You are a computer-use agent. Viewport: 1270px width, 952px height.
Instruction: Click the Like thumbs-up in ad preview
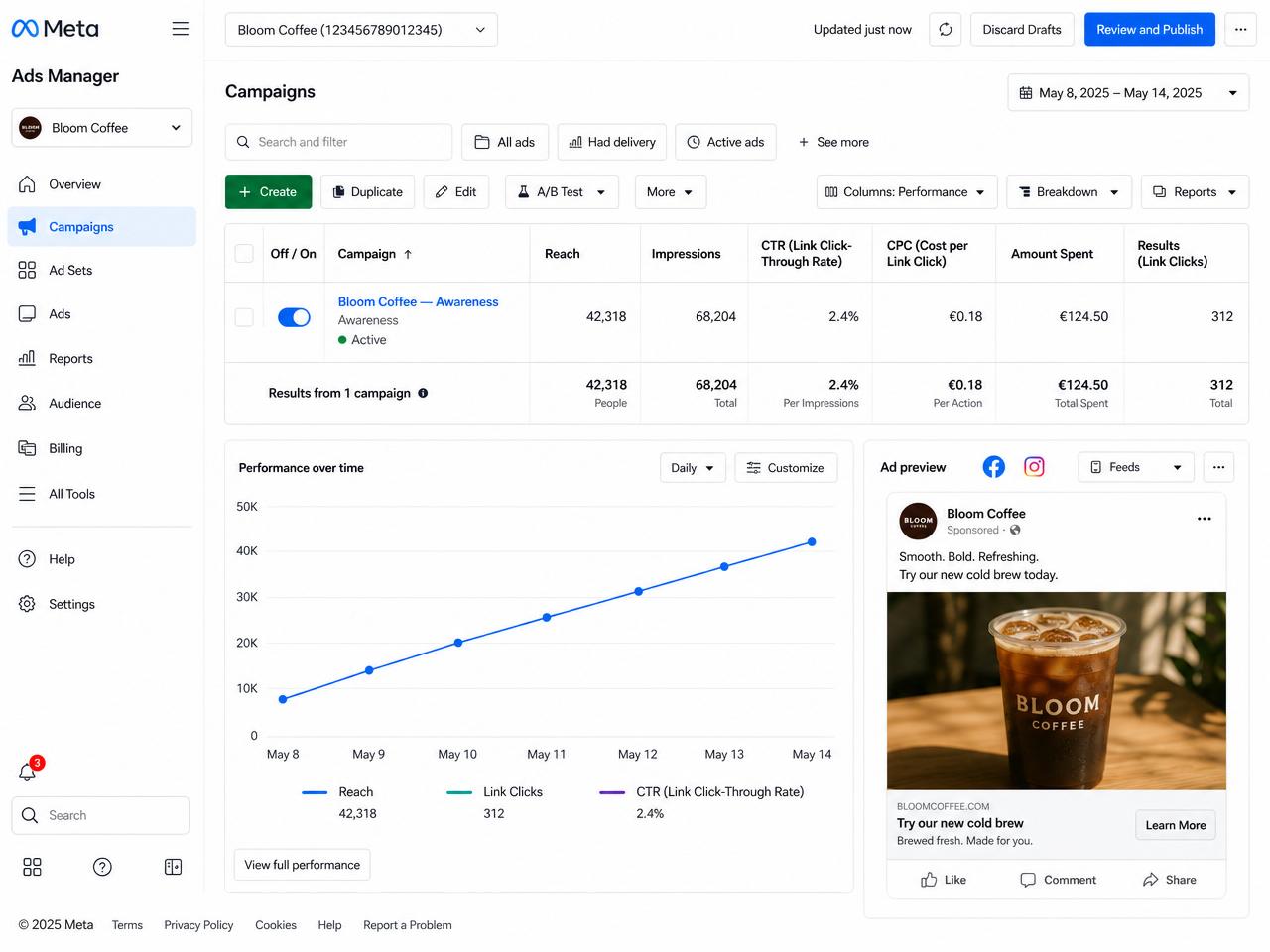pyautogui.click(x=944, y=880)
